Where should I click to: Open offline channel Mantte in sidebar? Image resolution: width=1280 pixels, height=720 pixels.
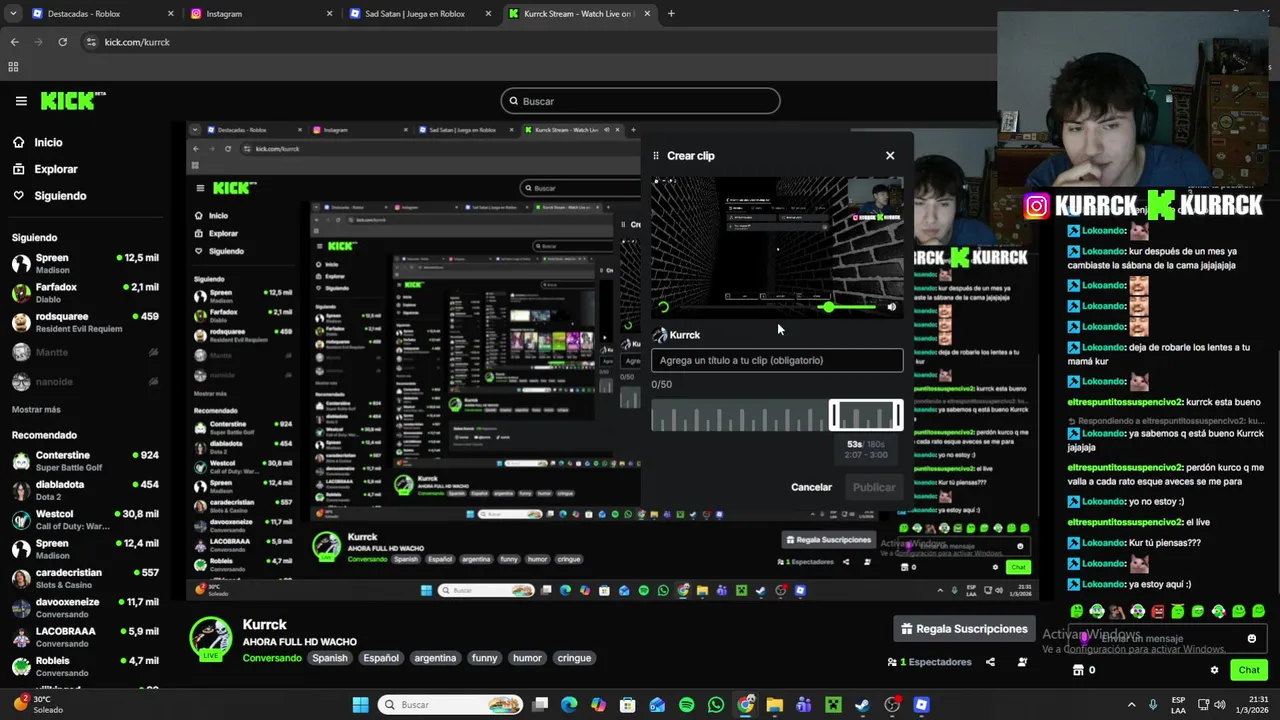(x=85, y=352)
